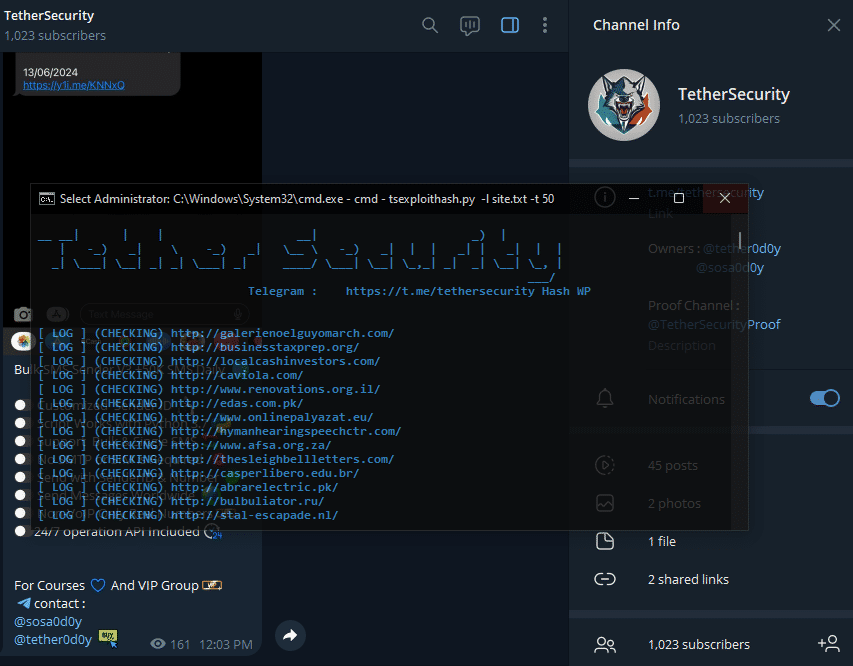This screenshot has width=853, height=666.
Task: Close the cmd.exe window
Action: 725,199
